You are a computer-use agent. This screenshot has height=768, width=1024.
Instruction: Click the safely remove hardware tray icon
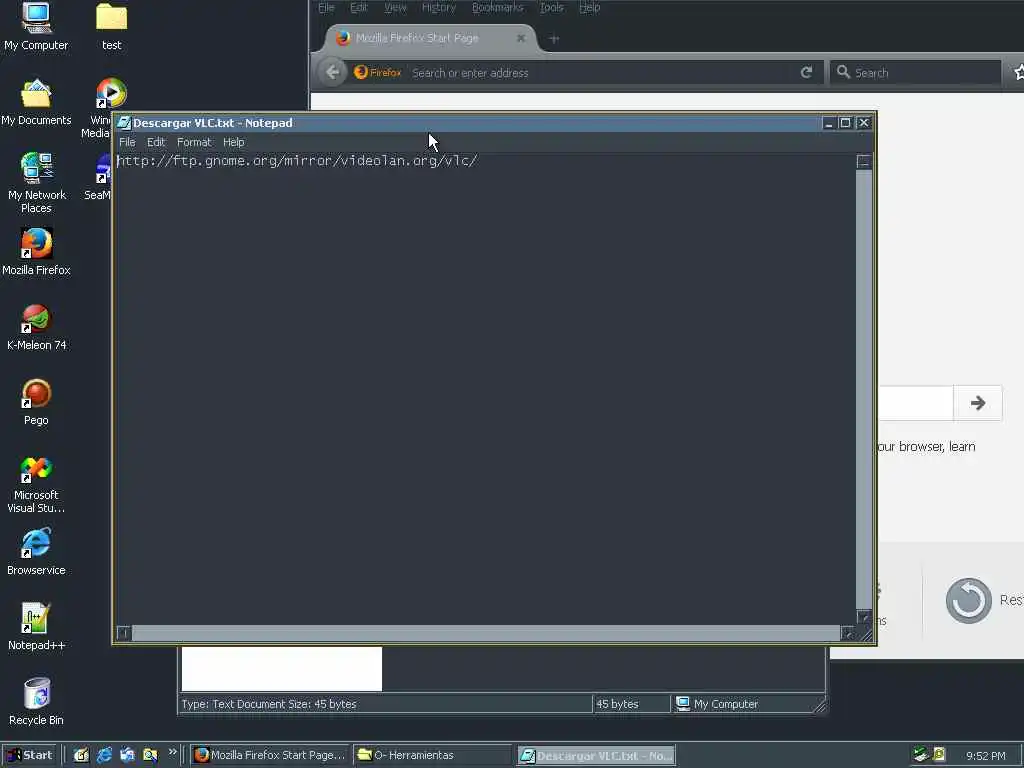(x=921, y=755)
